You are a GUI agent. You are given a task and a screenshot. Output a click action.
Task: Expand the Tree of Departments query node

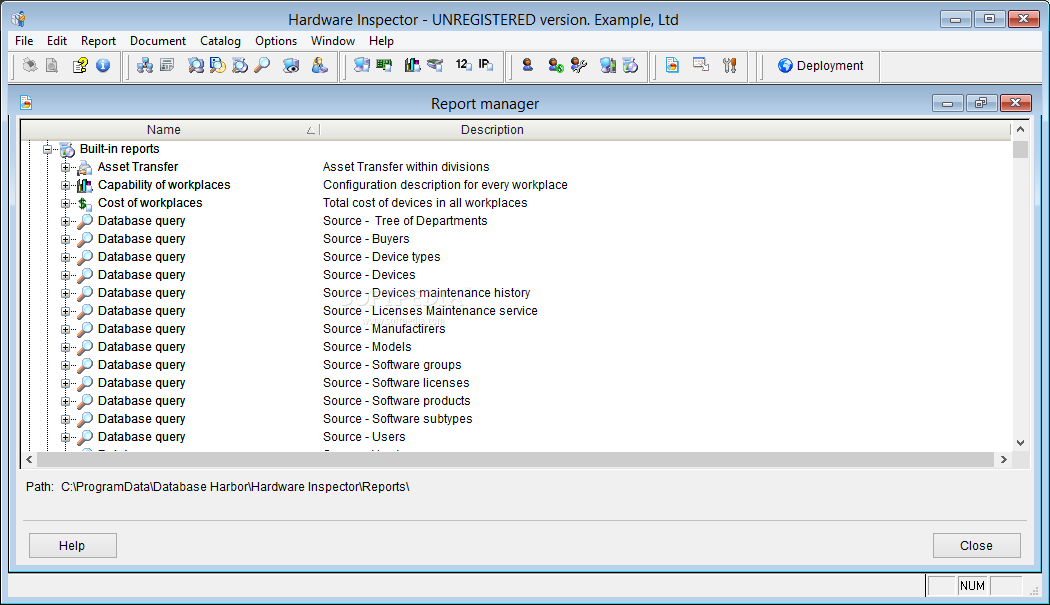pos(66,221)
